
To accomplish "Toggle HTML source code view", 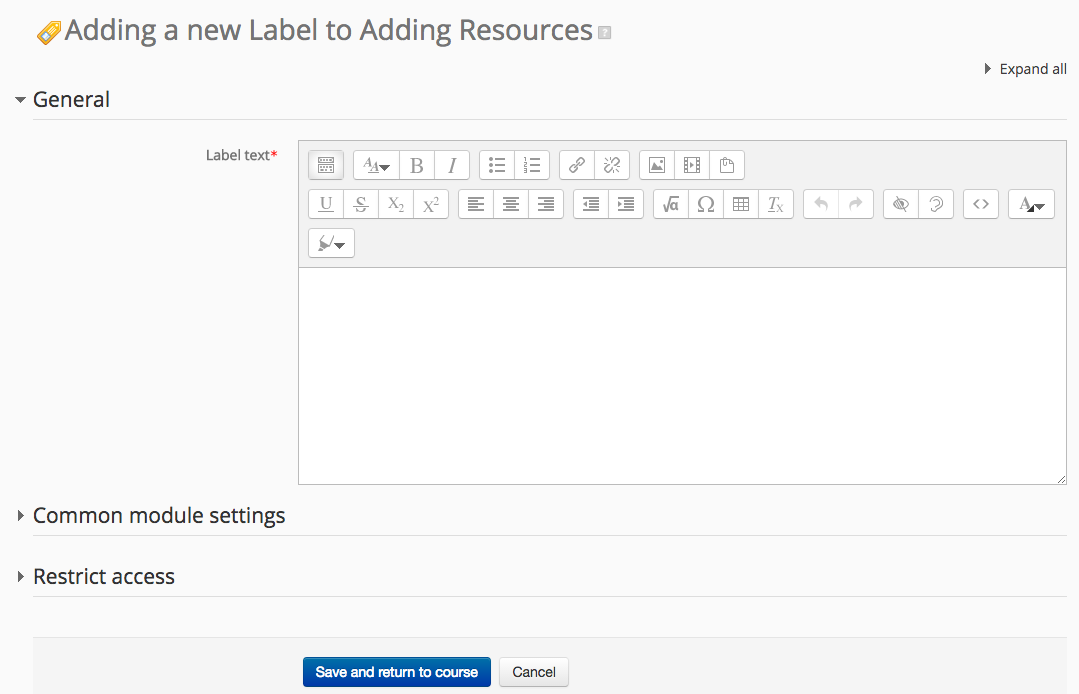I will pyautogui.click(x=981, y=204).
